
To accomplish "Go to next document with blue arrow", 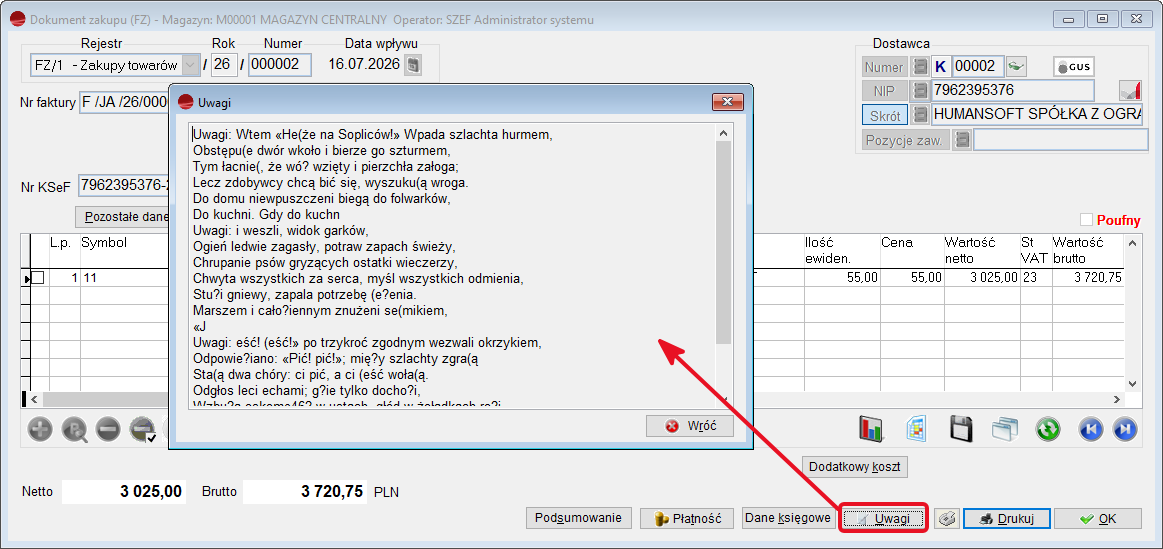I will click(1124, 429).
